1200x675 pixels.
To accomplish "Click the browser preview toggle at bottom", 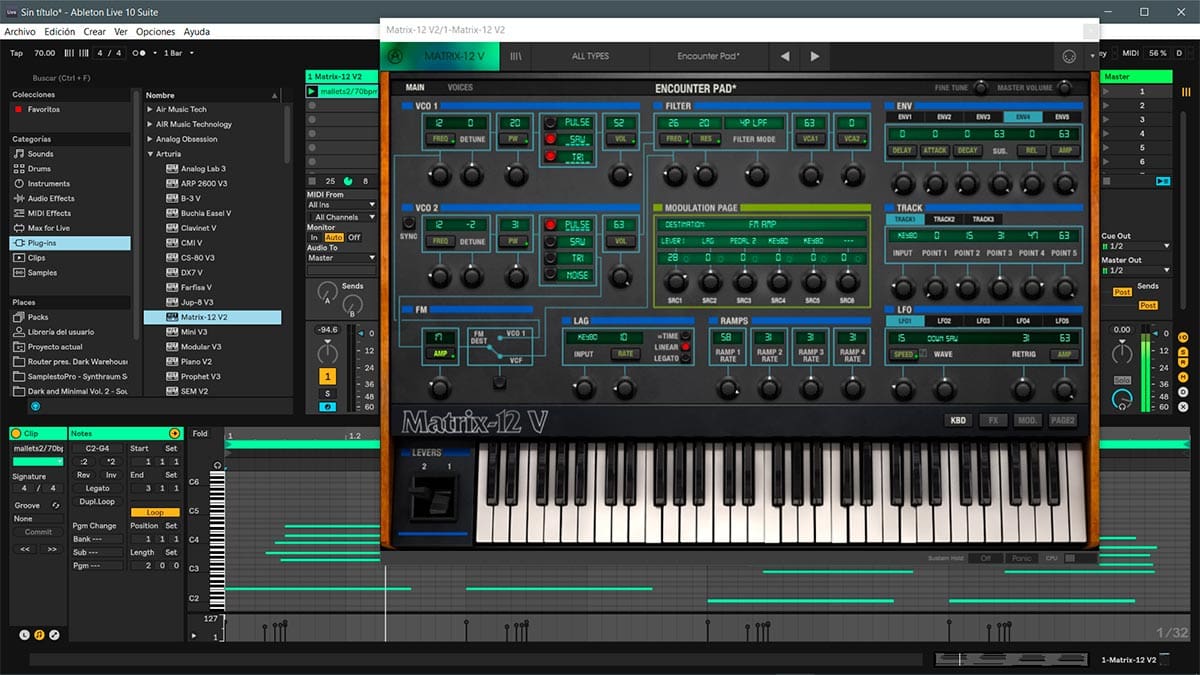I will 36,405.
